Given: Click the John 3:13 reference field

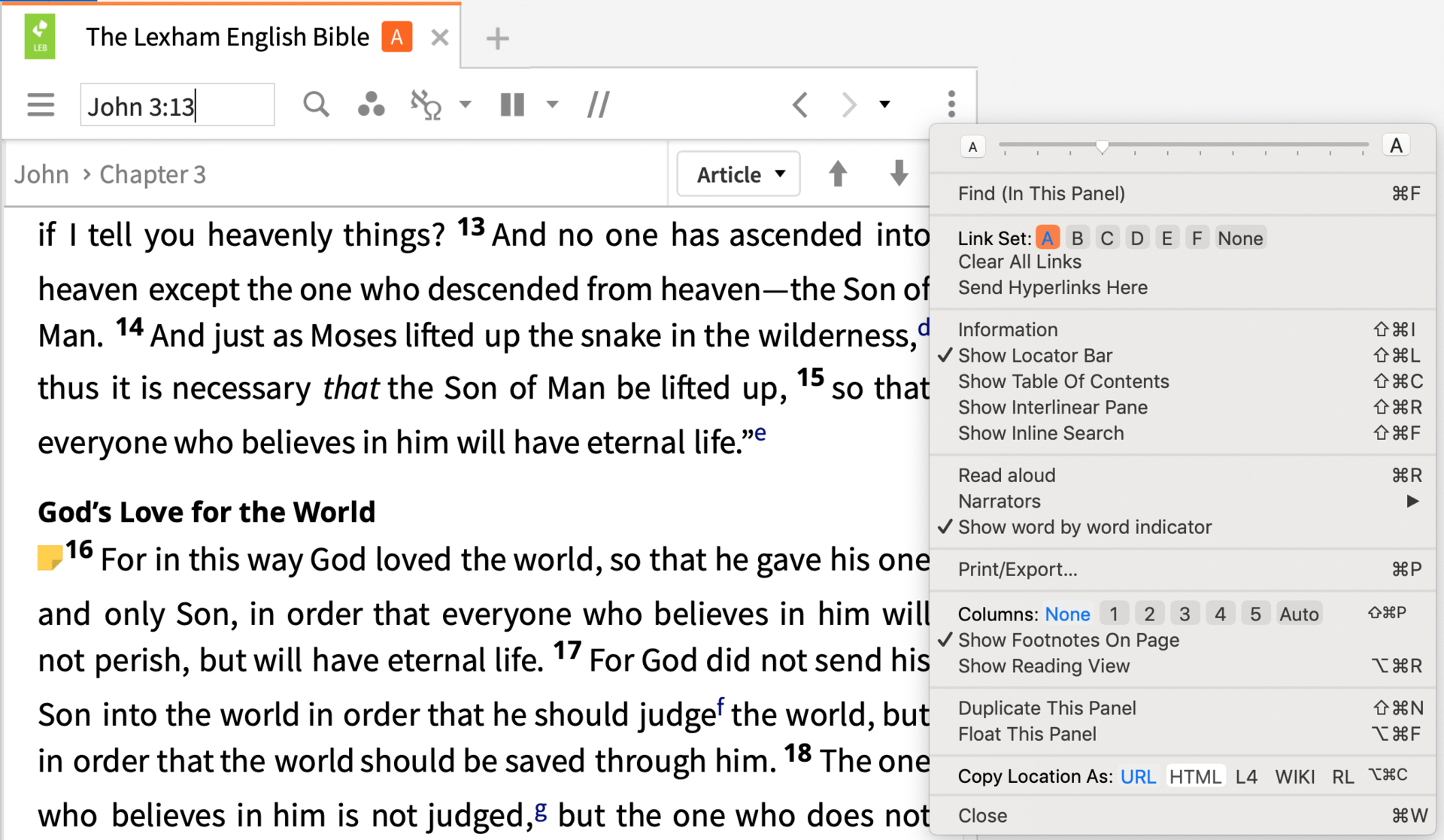Looking at the screenshot, I should click(177, 105).
